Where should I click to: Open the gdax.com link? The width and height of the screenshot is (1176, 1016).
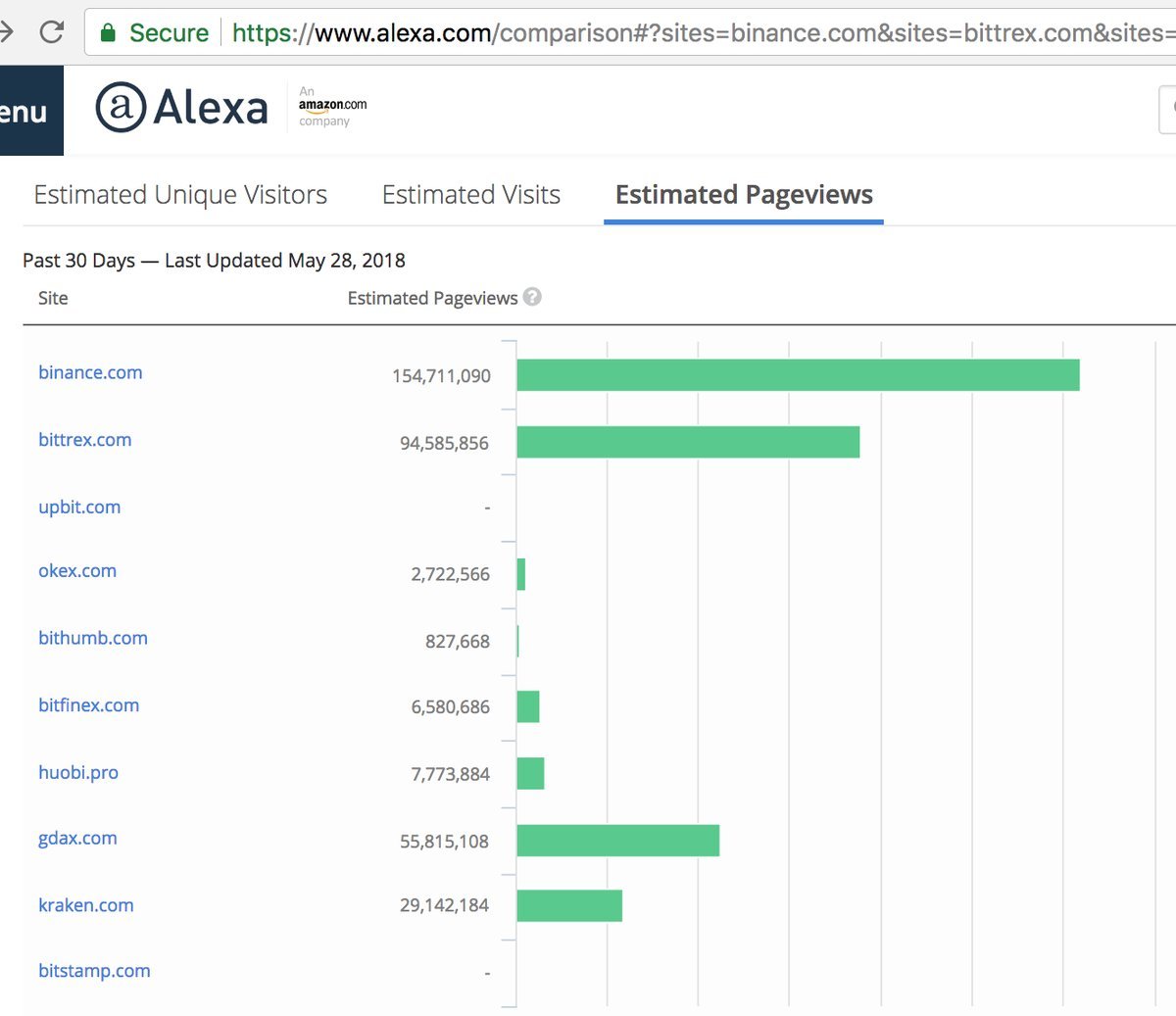point(77,839)
